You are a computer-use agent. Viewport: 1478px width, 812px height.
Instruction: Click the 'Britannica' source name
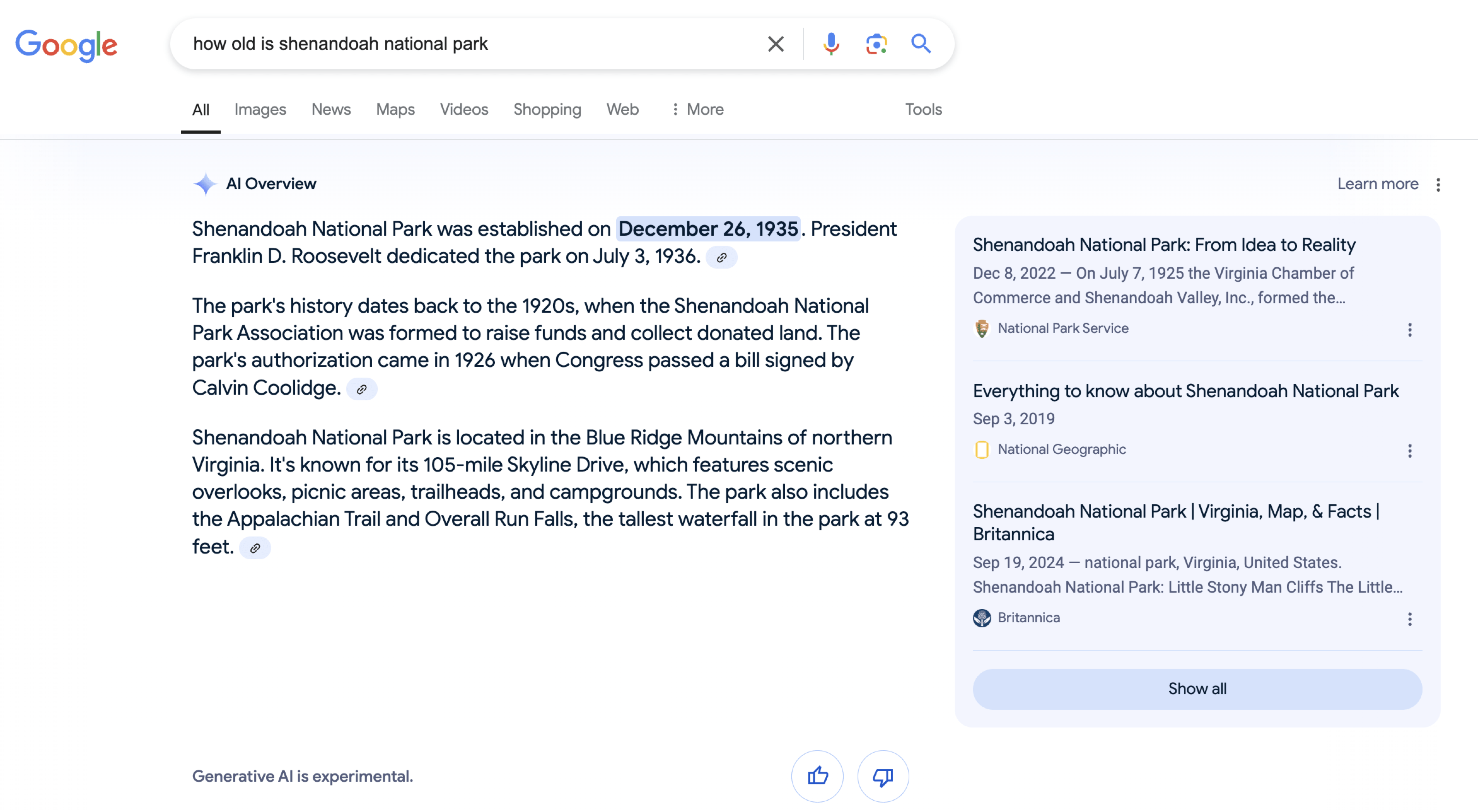(1028, 618)
